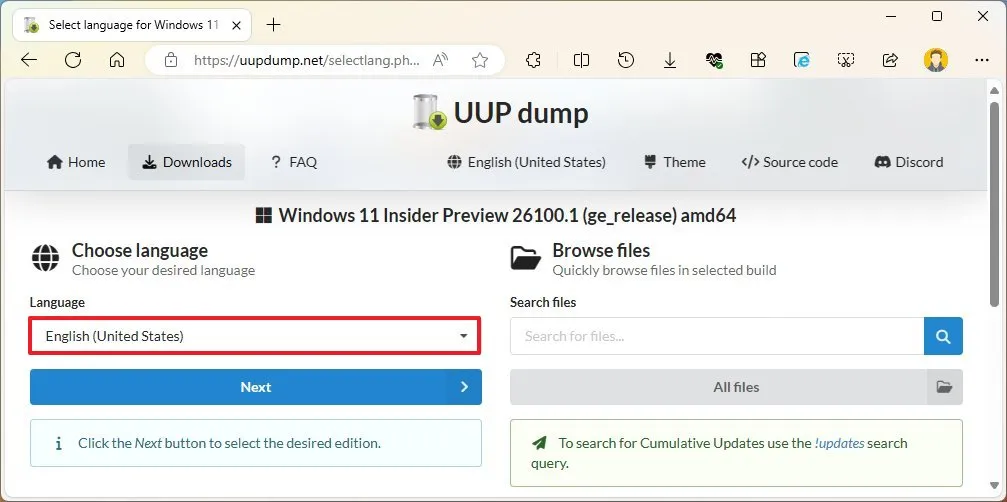Reload in Internet Explorer mode
This screenshot has height=502, width=1007.
click(x=802, y=60)
